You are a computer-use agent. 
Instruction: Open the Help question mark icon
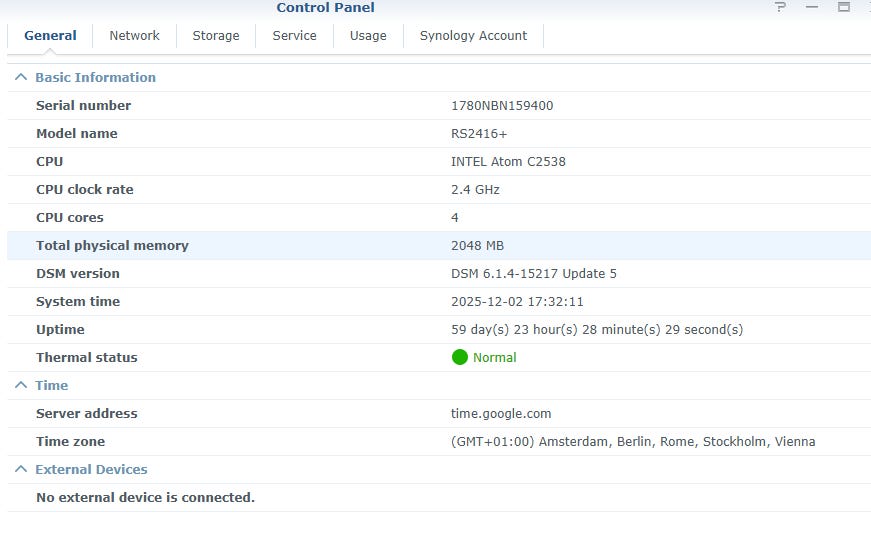point(781,8)
